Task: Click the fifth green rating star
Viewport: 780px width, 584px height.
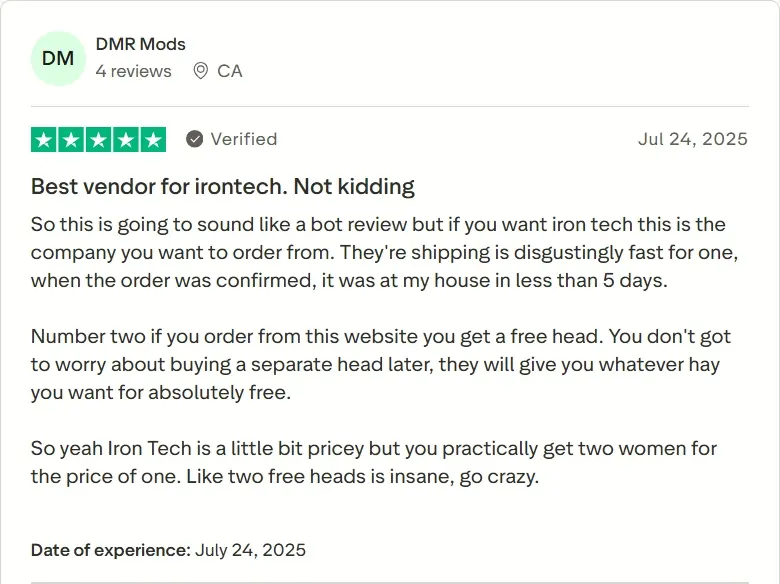Action: coord(153,140)
